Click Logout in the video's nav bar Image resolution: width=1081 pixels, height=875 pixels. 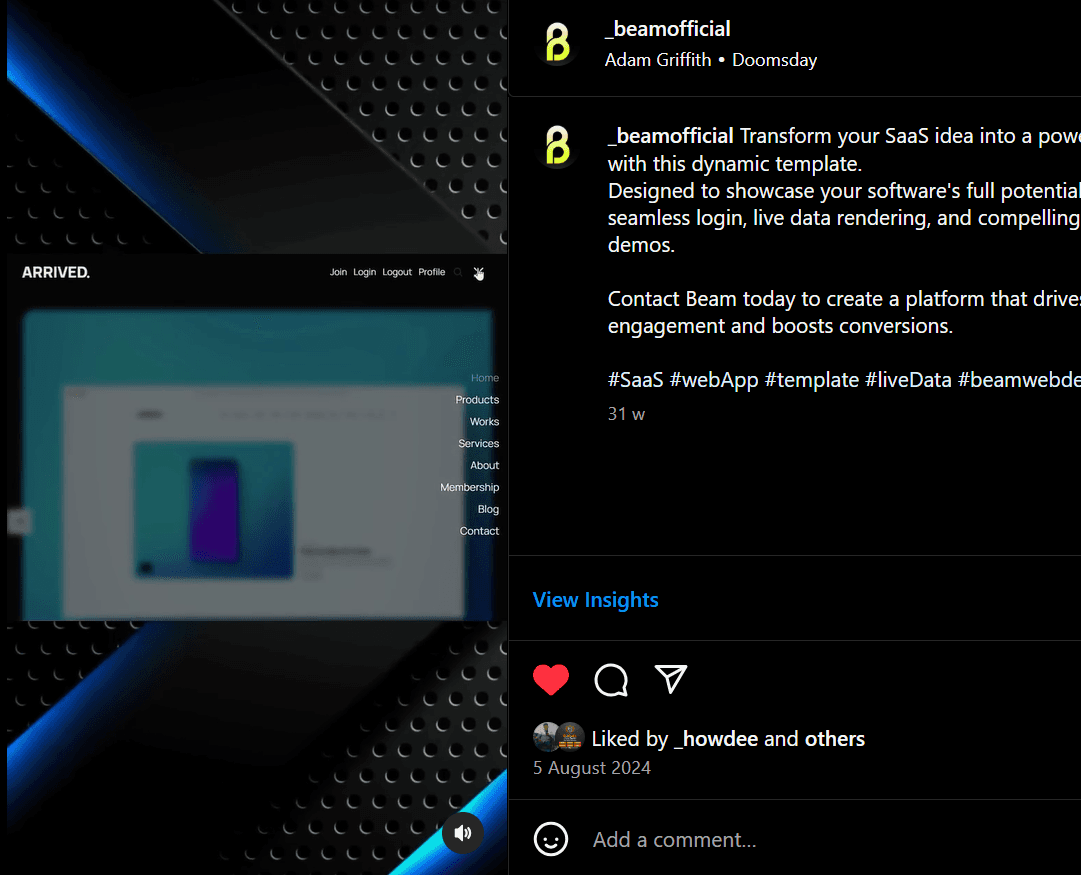(397, 272)
